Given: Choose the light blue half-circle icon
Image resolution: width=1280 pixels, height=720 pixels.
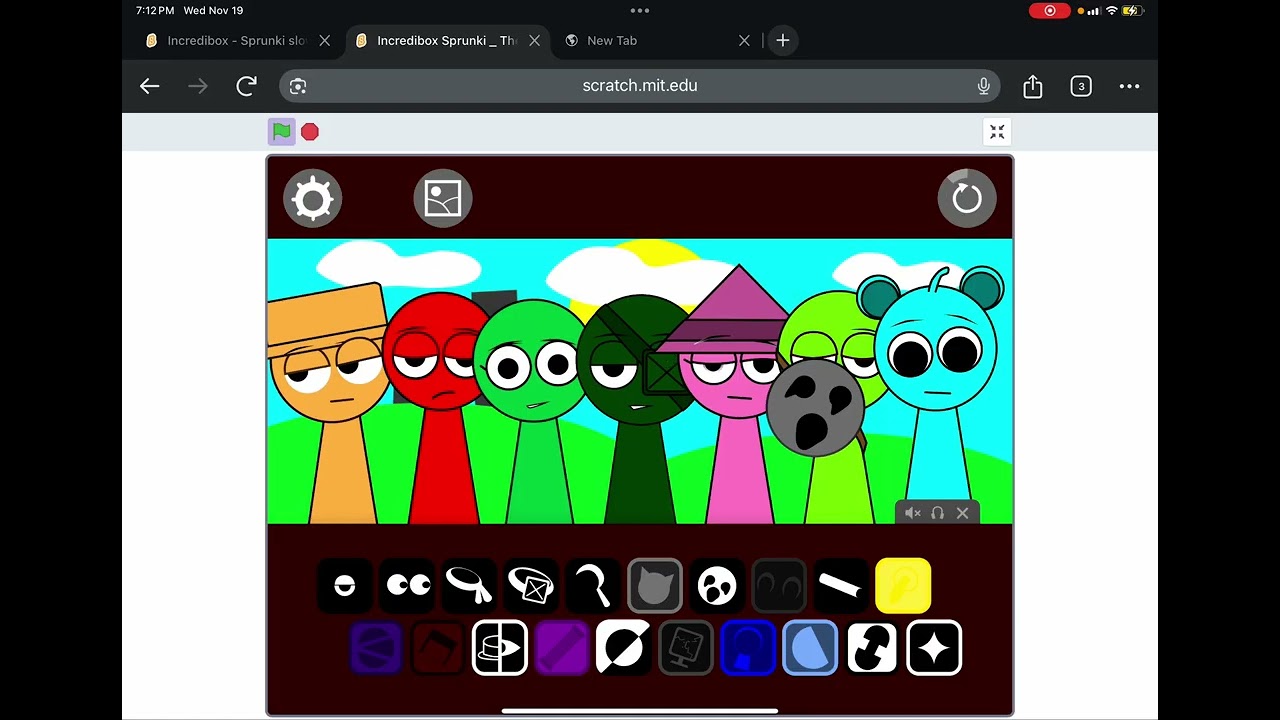Looking at the screenshot, I should [810, 648].
